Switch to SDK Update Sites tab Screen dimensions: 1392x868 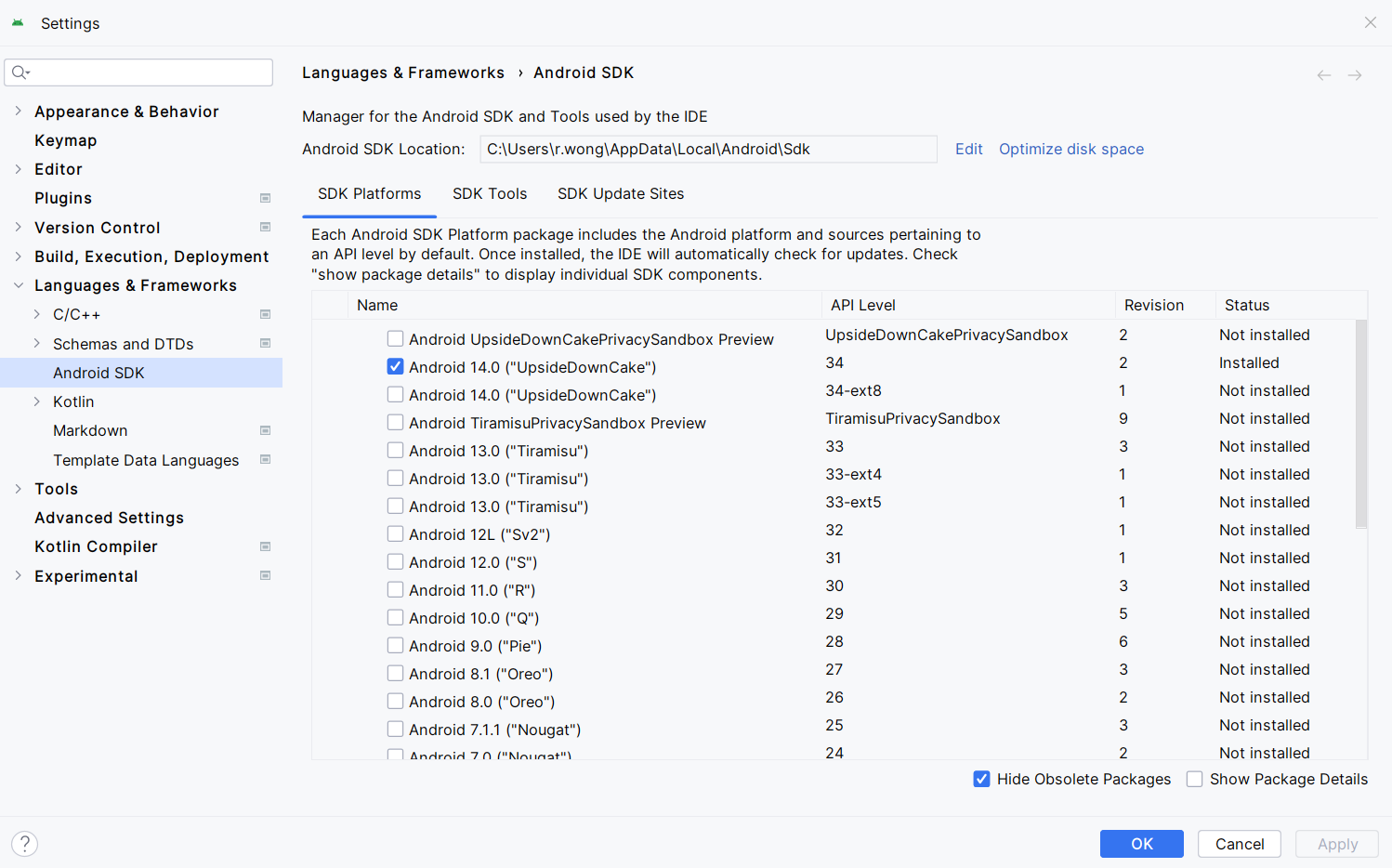(x=621, y=193)
